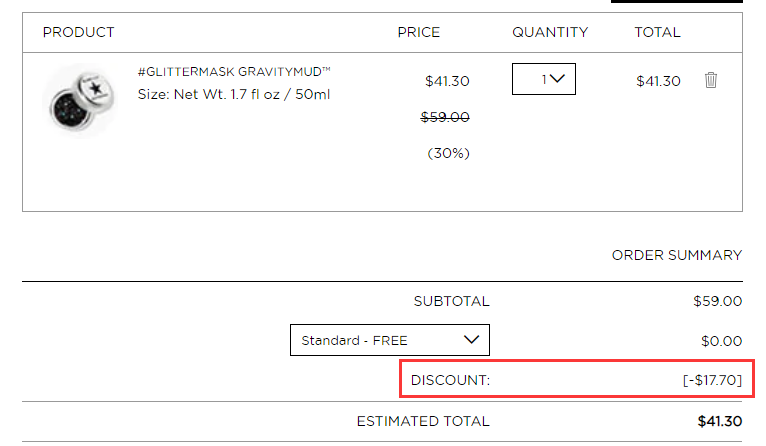Click the ESTIMATED TOTAL bold $41.30

click(x=720, y=421)
